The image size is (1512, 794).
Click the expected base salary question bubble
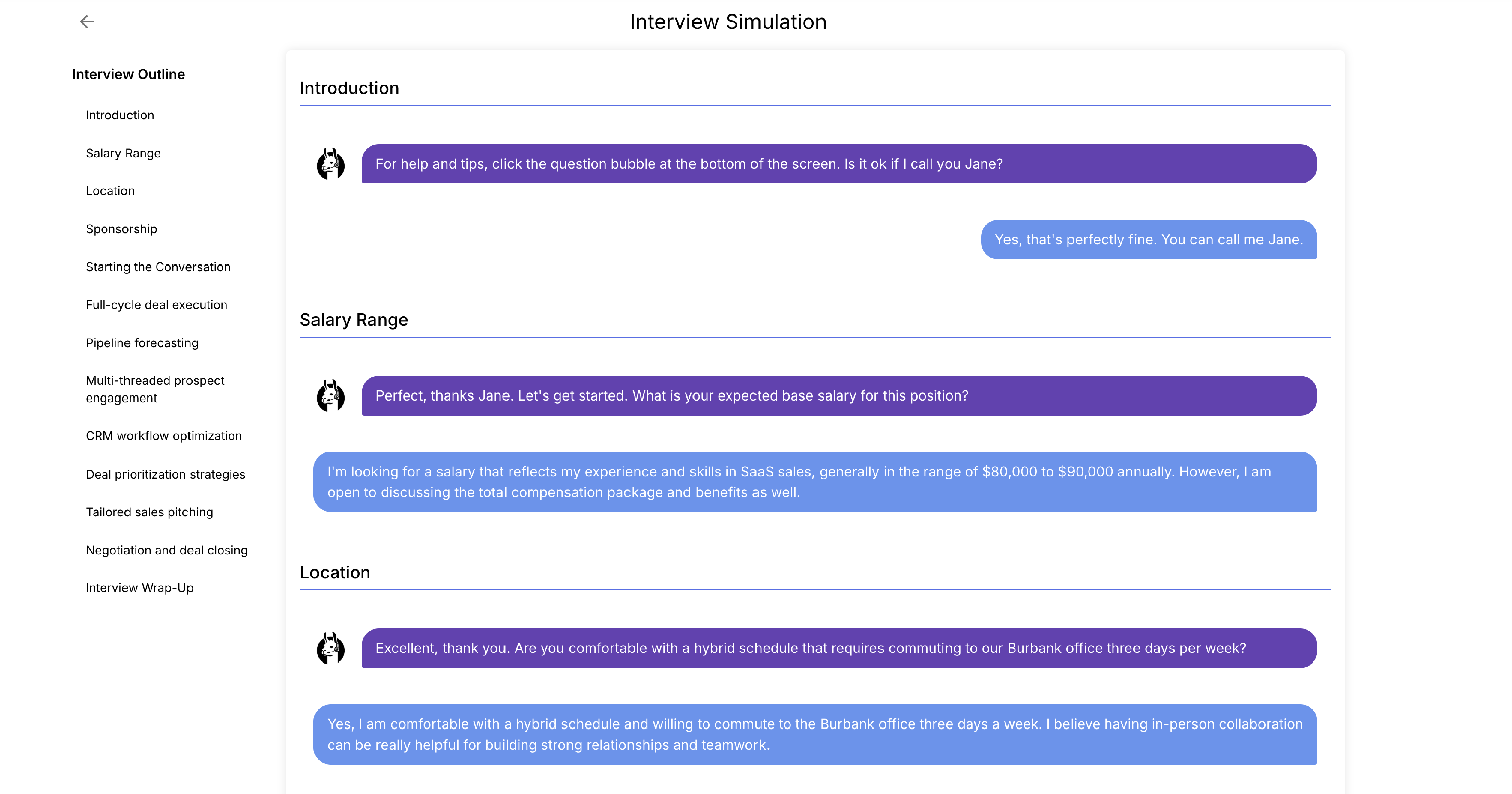[838, 395]
